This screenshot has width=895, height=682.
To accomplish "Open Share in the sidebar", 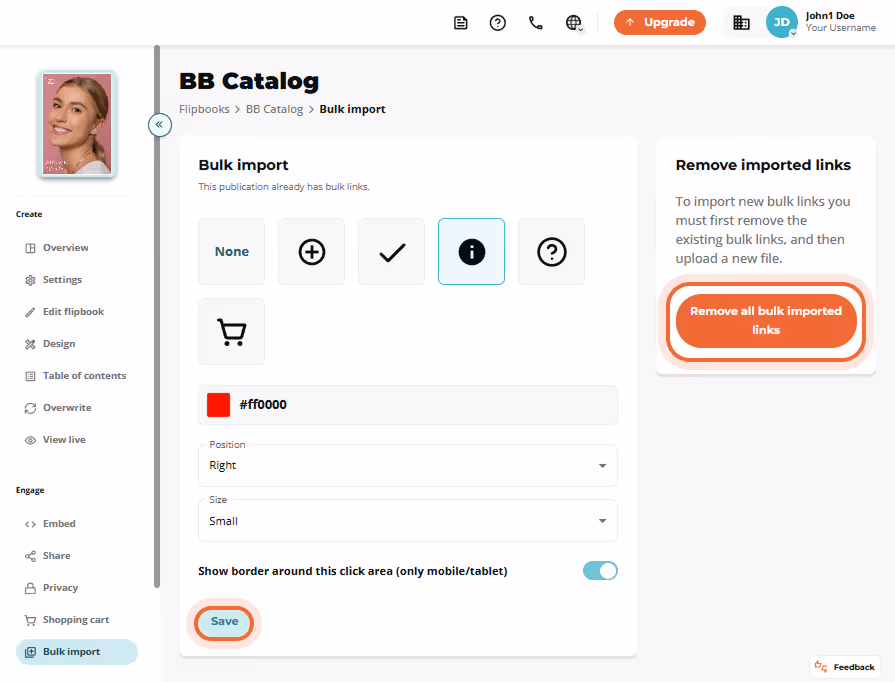I will [57, 556].
